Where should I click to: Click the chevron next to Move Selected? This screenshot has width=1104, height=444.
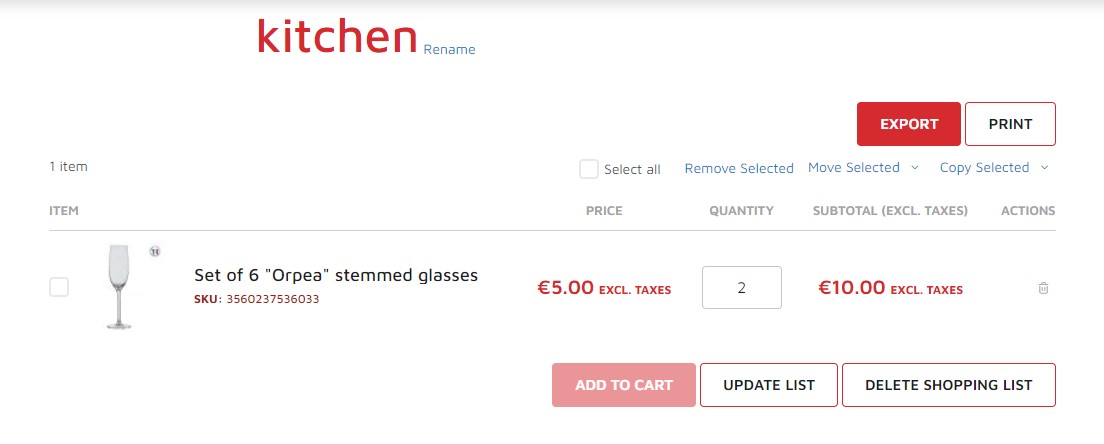click(x=915, y=167)
